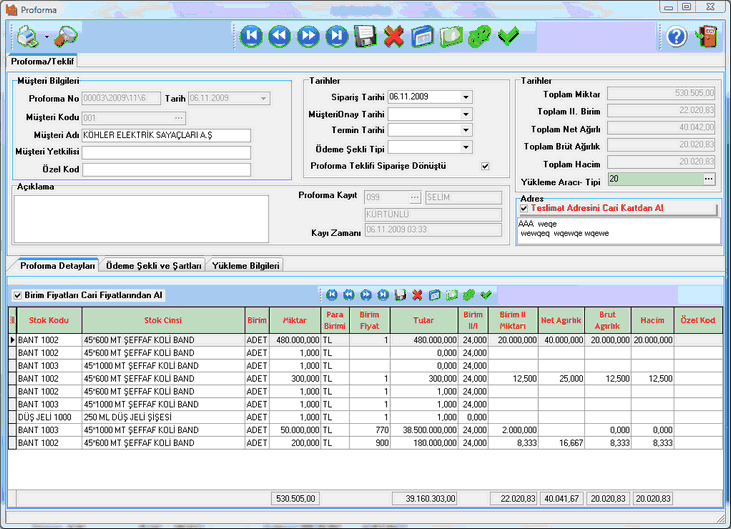Click the 38.500.000,000 Tutar cell
Viewport: 731px width, 529px height.
point(424,430)
